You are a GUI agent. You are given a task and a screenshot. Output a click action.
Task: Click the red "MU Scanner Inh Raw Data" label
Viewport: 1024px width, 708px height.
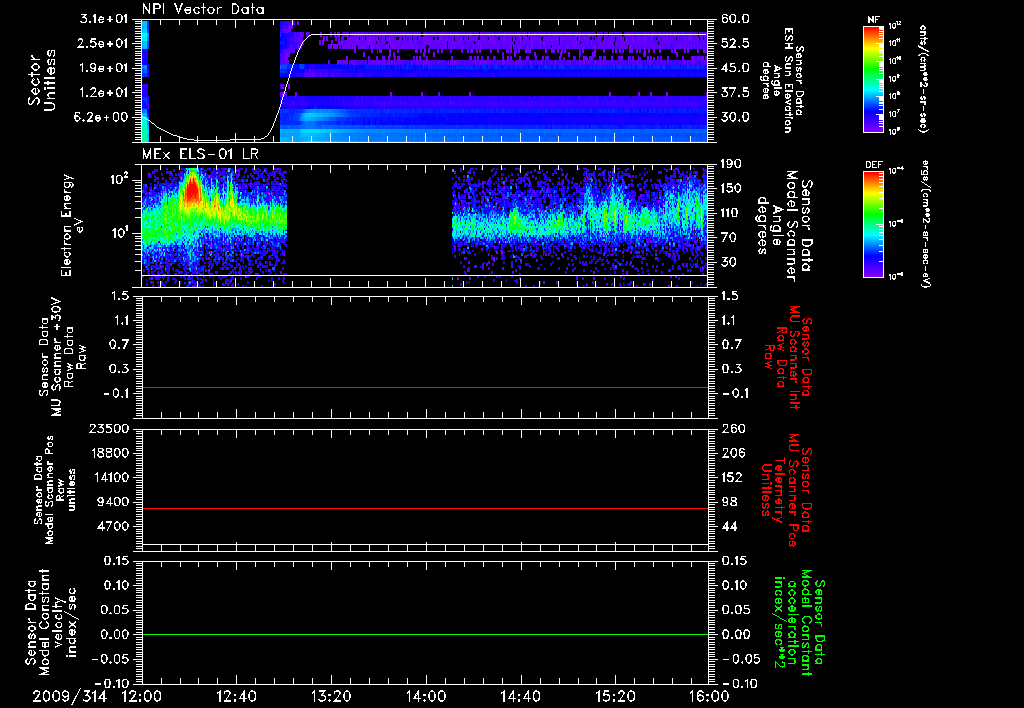click(x=787, y=358)
